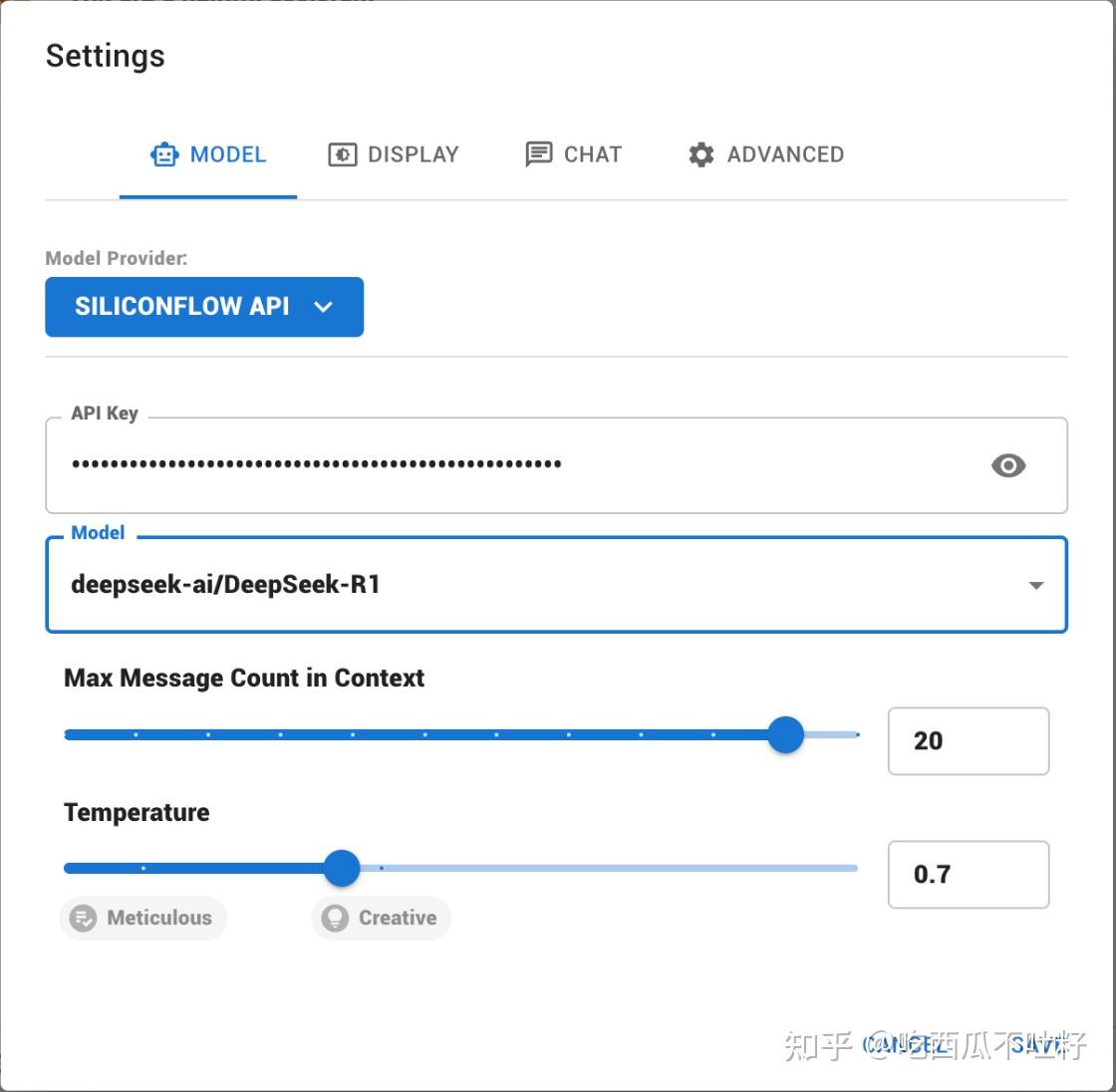Click the Advanced gear icon

(x=701, y=154)
